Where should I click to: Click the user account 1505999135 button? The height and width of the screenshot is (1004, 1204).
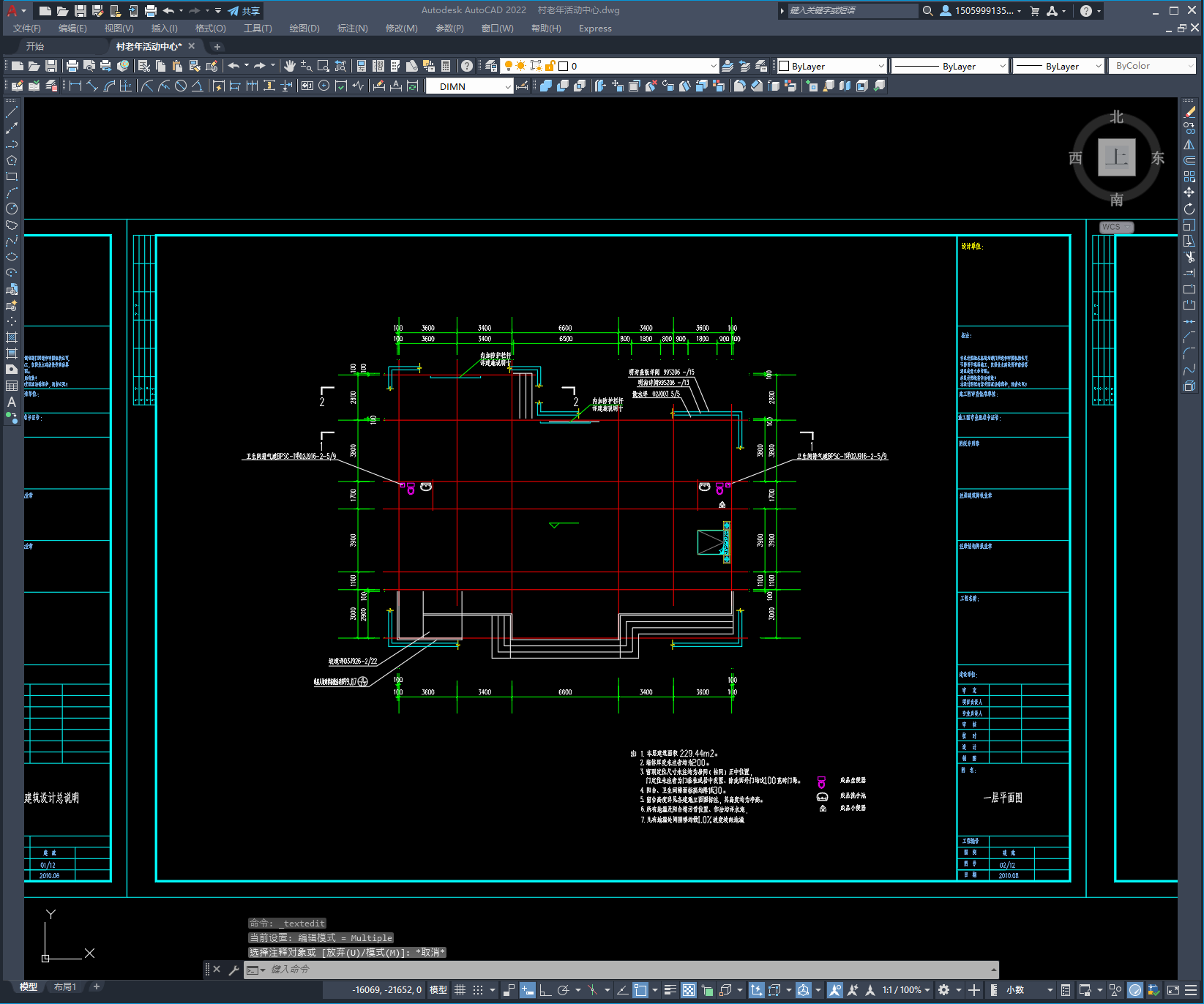(980, 11)
